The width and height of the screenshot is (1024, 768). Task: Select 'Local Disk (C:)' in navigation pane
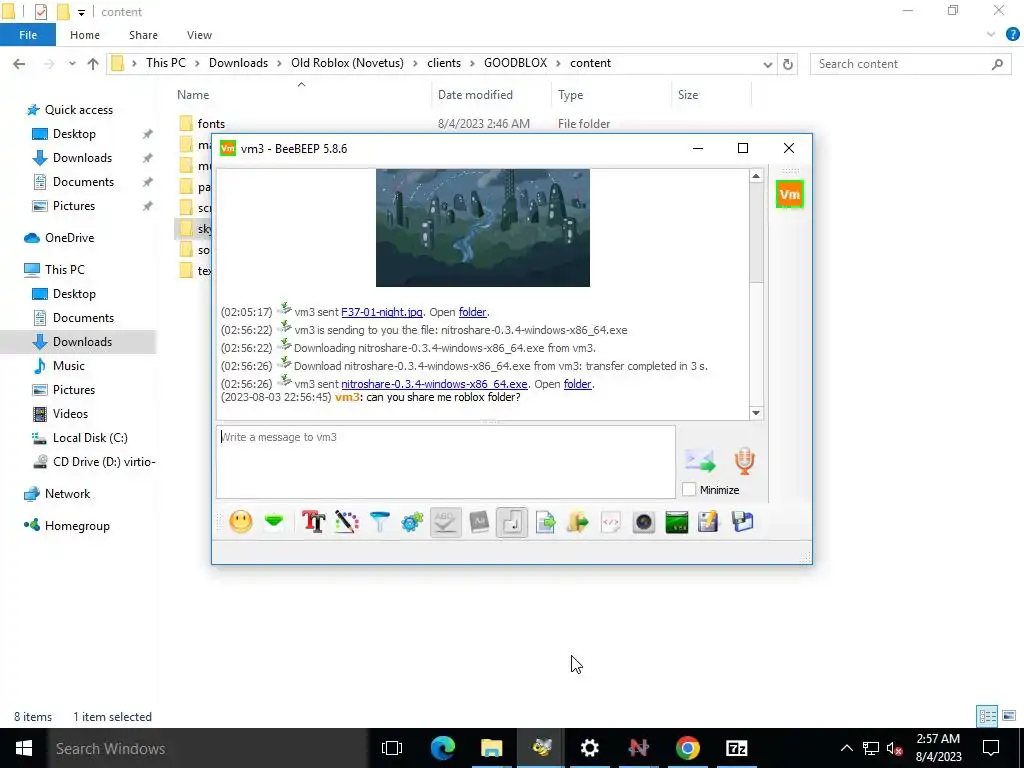pyautogui.click(x=90, y=438)
